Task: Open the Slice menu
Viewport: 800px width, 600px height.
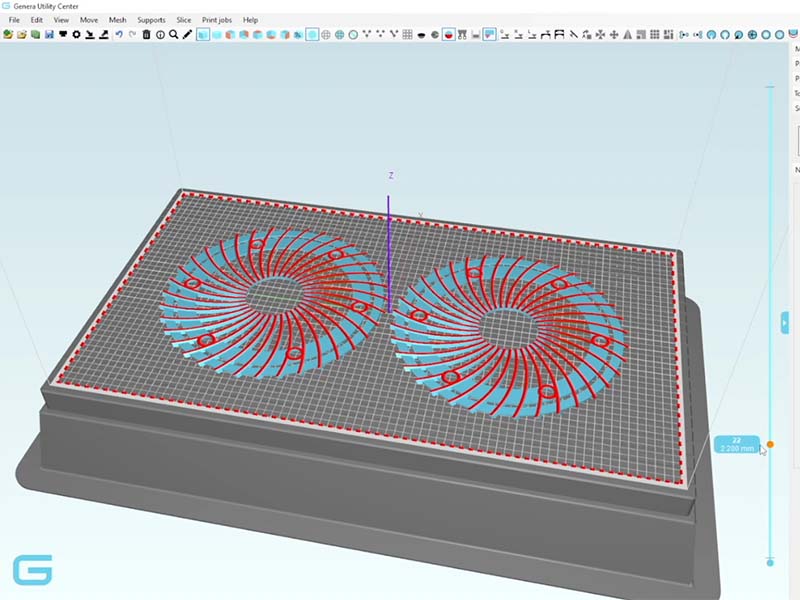Action: (x=183, y=20)
